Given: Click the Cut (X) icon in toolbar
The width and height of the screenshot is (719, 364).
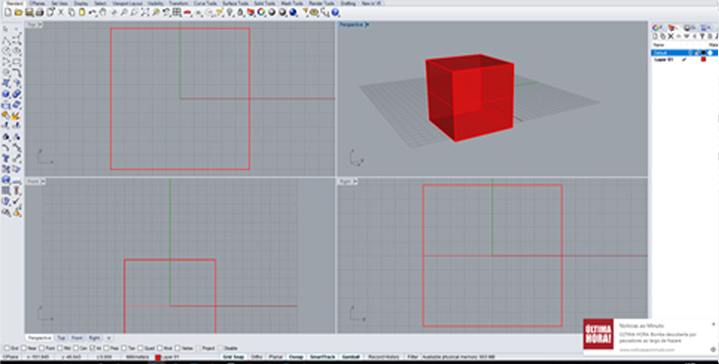Looking at the screenshot, I should pyautogui.click(x=61, y=12).
